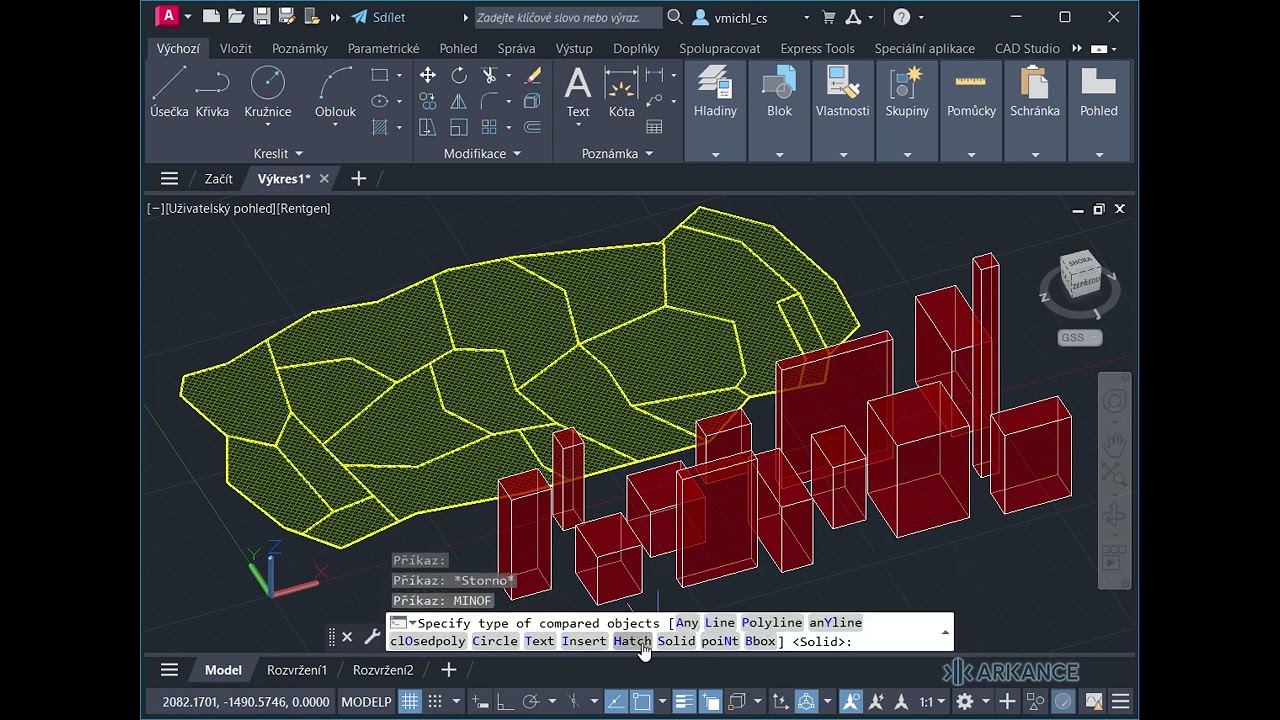
Task: Activate the Rotate modify tool
Action: click(x=459, y=75)
